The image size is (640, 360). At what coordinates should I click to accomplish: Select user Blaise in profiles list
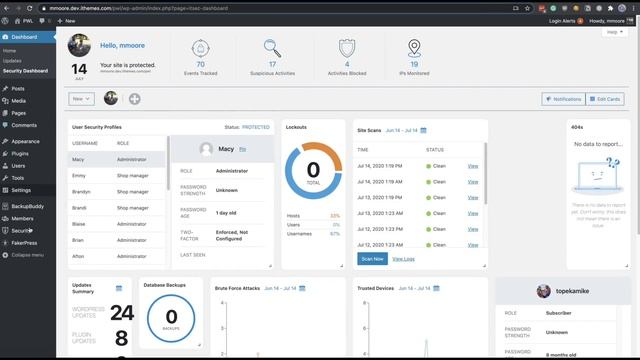click(117, 224)
